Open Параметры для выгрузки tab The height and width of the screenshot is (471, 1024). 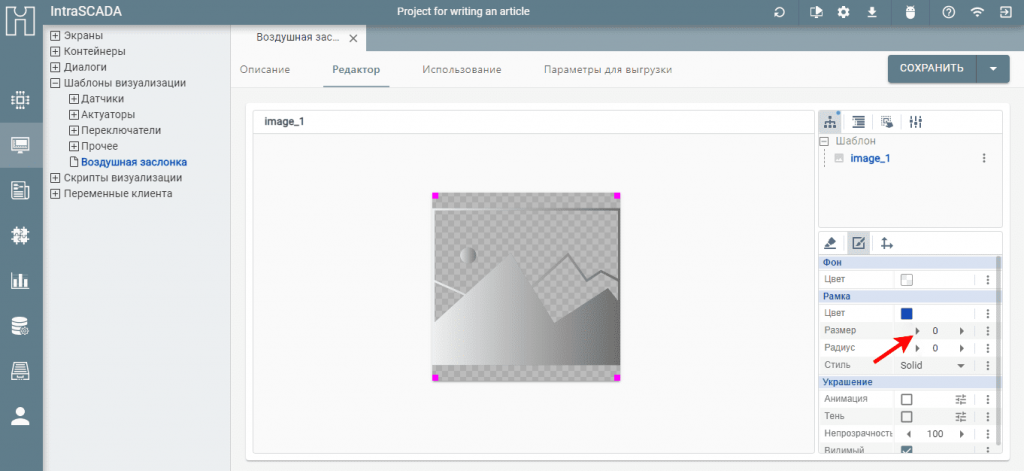[x=608, y=69]
